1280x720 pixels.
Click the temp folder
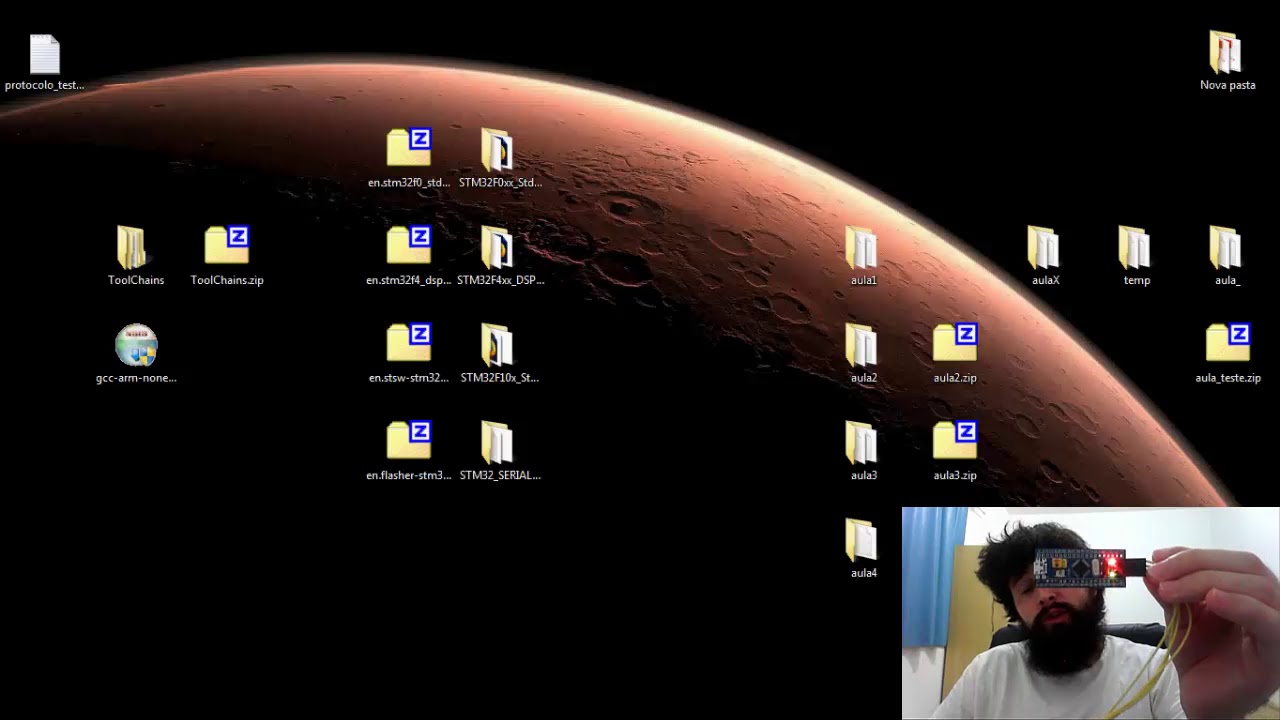click(1134, 247)
